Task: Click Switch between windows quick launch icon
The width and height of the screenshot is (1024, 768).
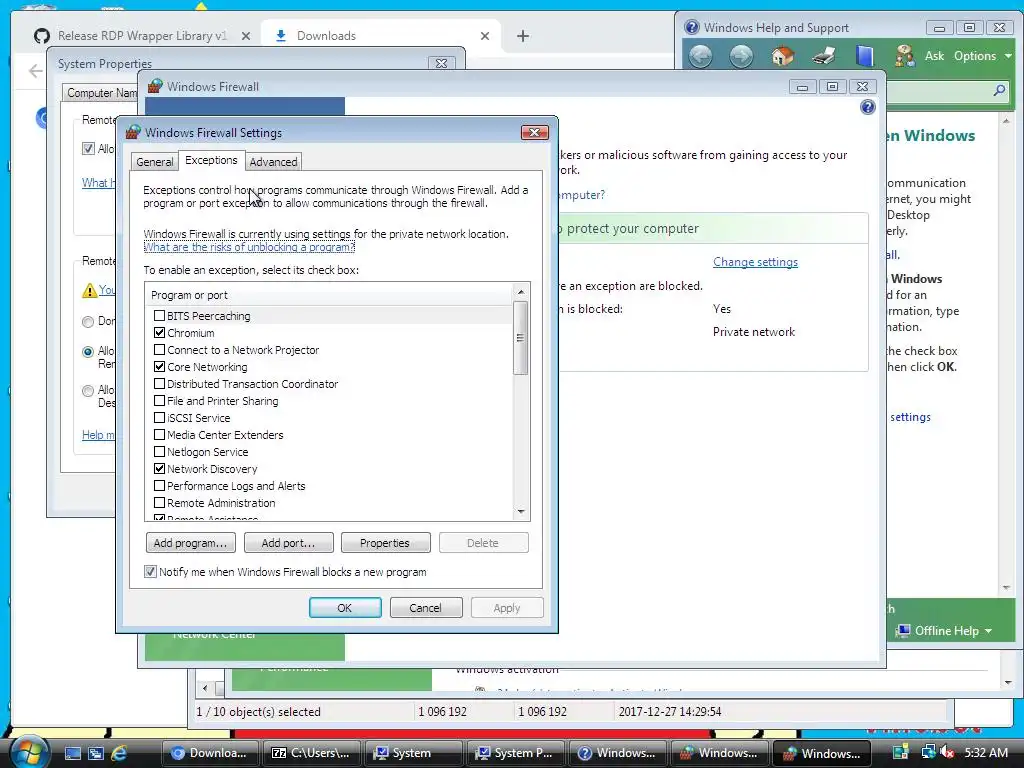Action: click(x=96, y=753)
